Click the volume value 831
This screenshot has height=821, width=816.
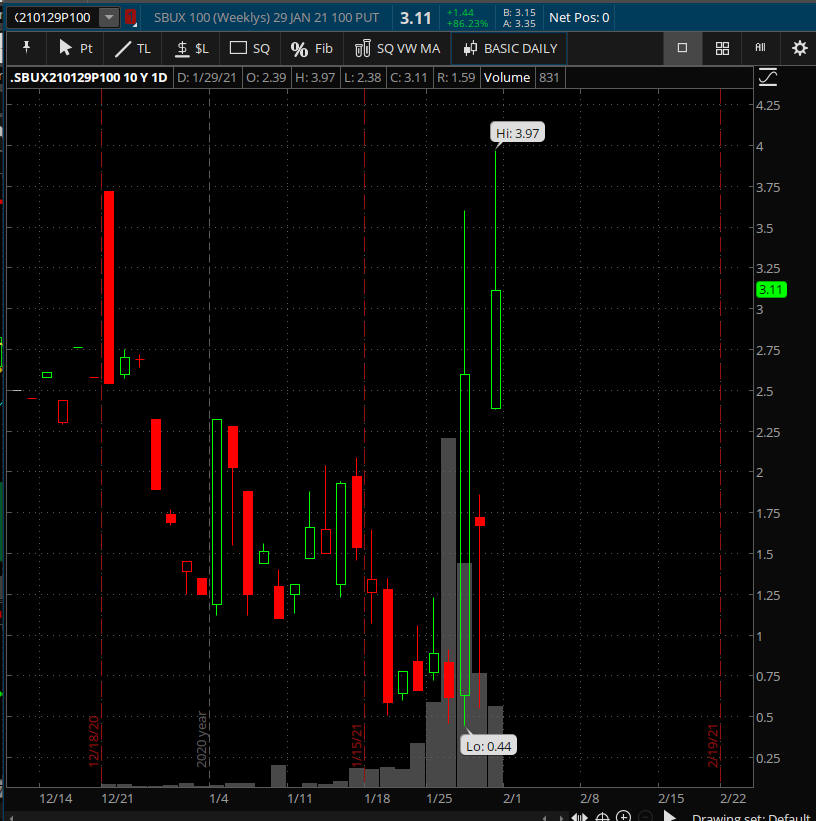click(549, 77)
